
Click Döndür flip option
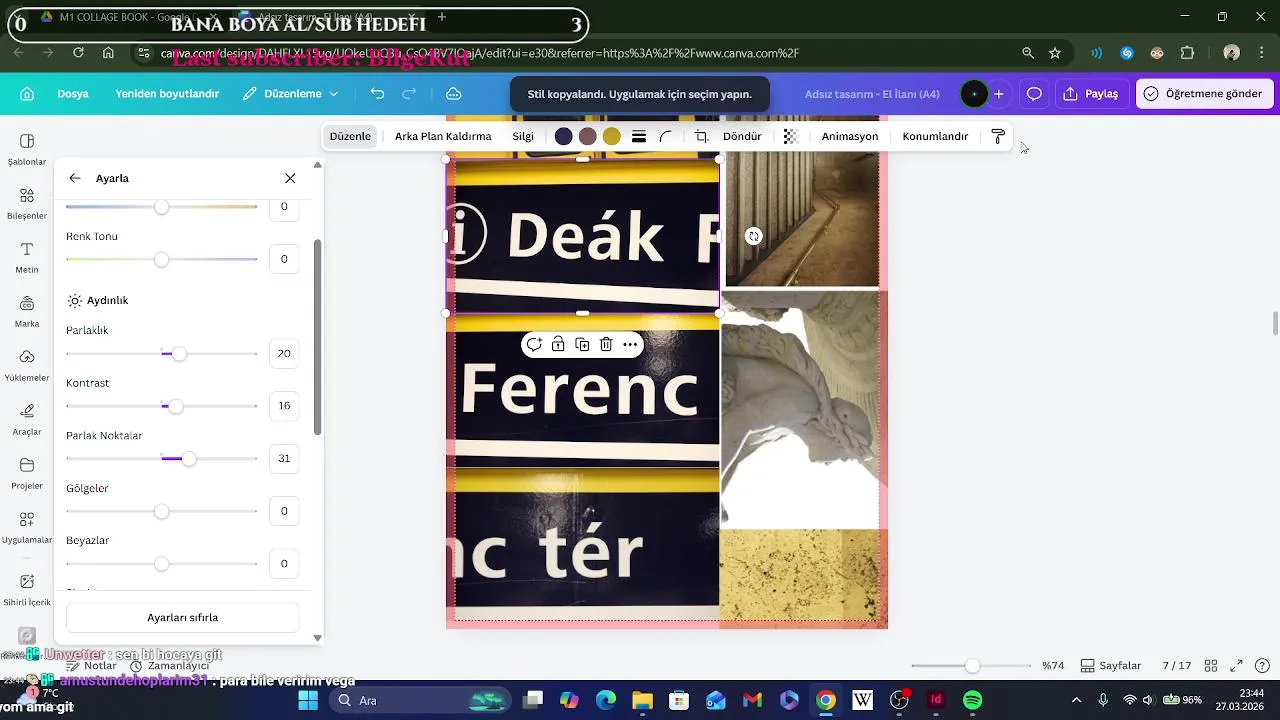point(742,137)
